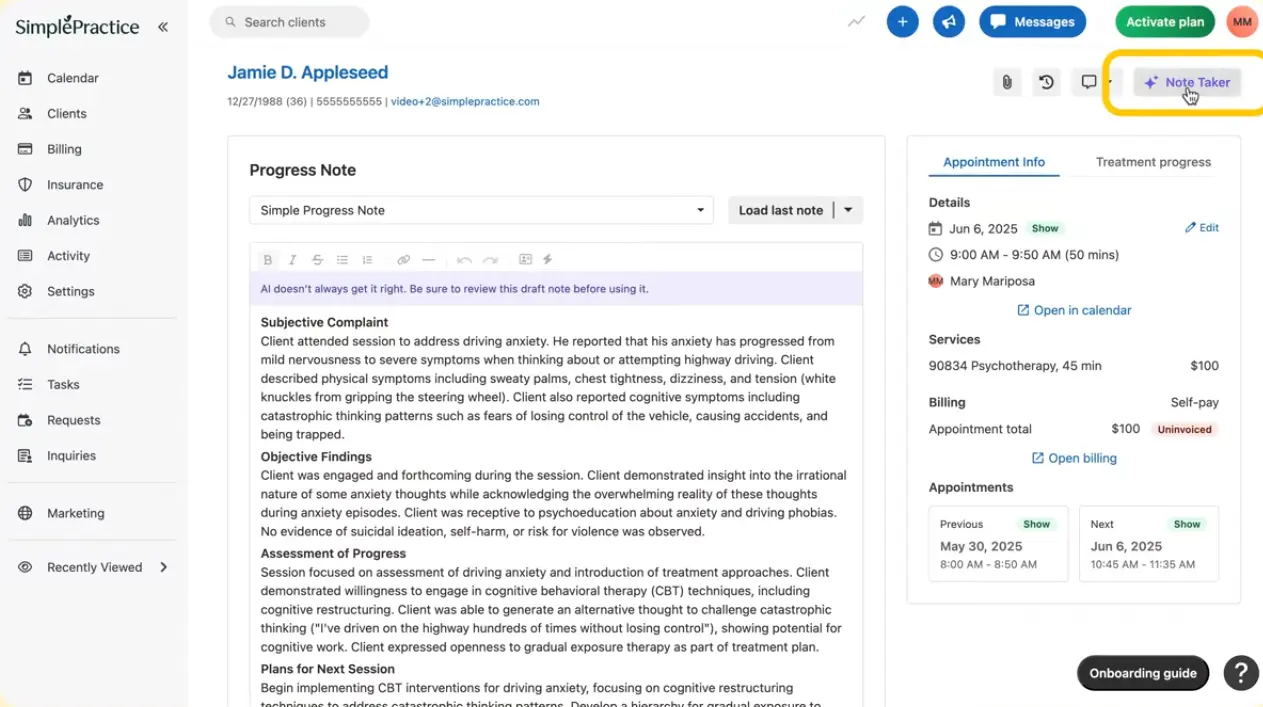1263x707 pixels.
Task: Open the Previous appointment May 30, 2025 card
Action: pyautogui.click(x=998, y=544)
